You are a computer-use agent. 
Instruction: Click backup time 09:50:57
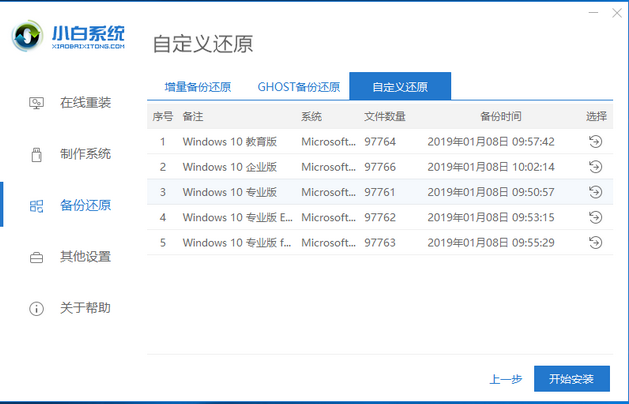click(x=532, y=192)
